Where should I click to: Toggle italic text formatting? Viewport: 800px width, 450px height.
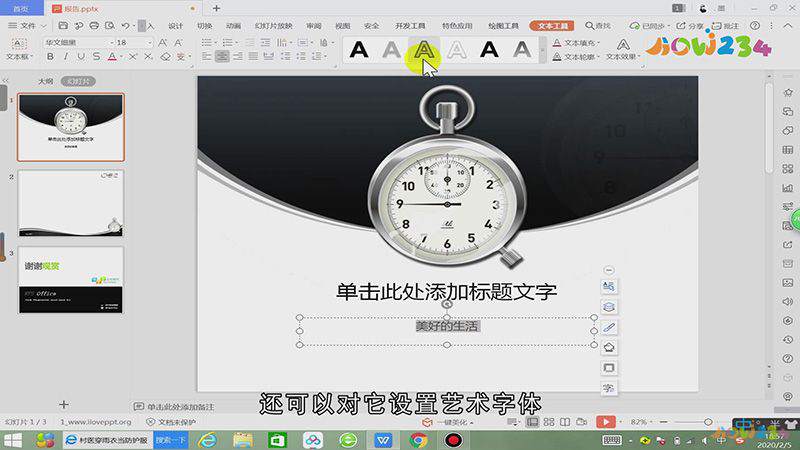[x=65, y=57]
